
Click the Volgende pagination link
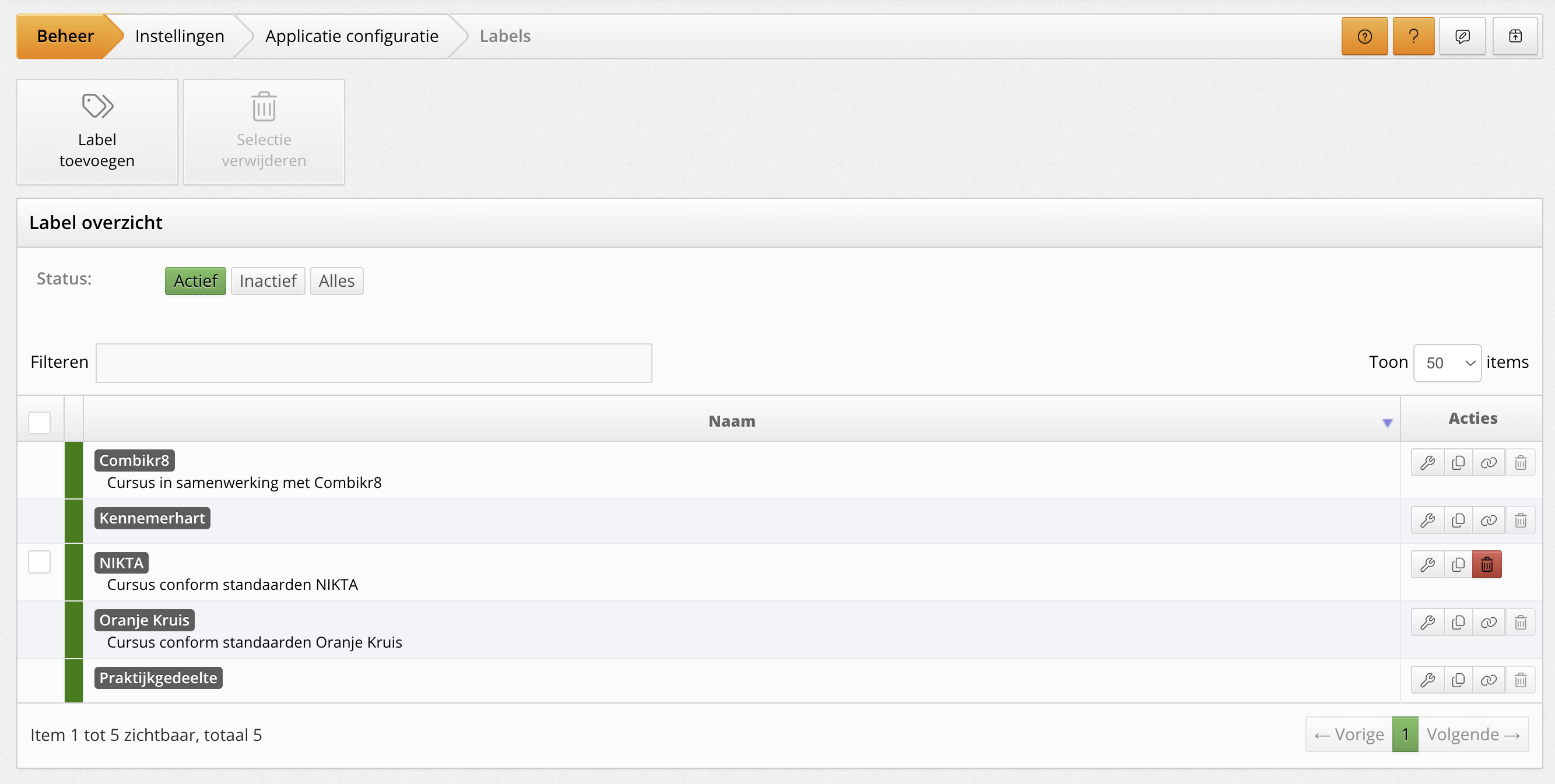1472,734
